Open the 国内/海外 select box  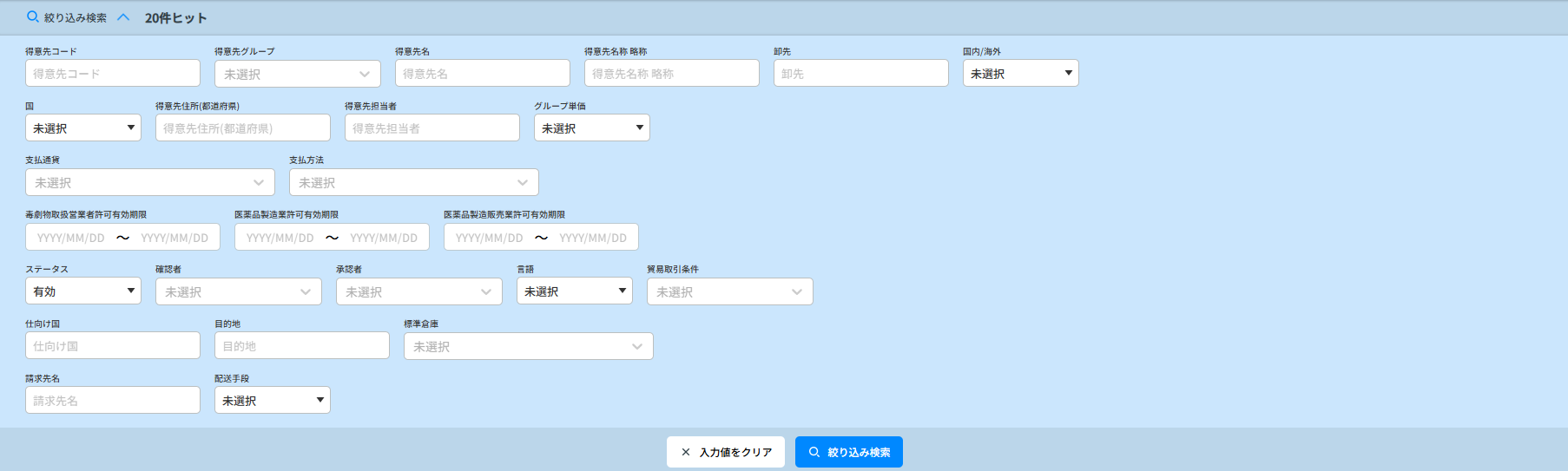[x=1020, y=74]
